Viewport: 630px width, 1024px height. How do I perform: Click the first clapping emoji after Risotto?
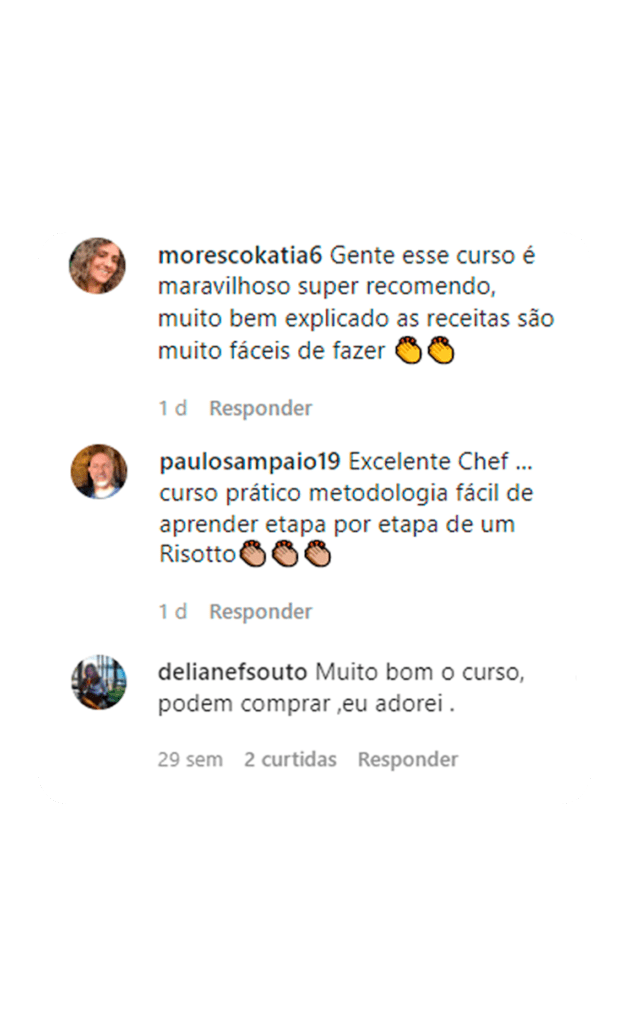pos(253,554)
